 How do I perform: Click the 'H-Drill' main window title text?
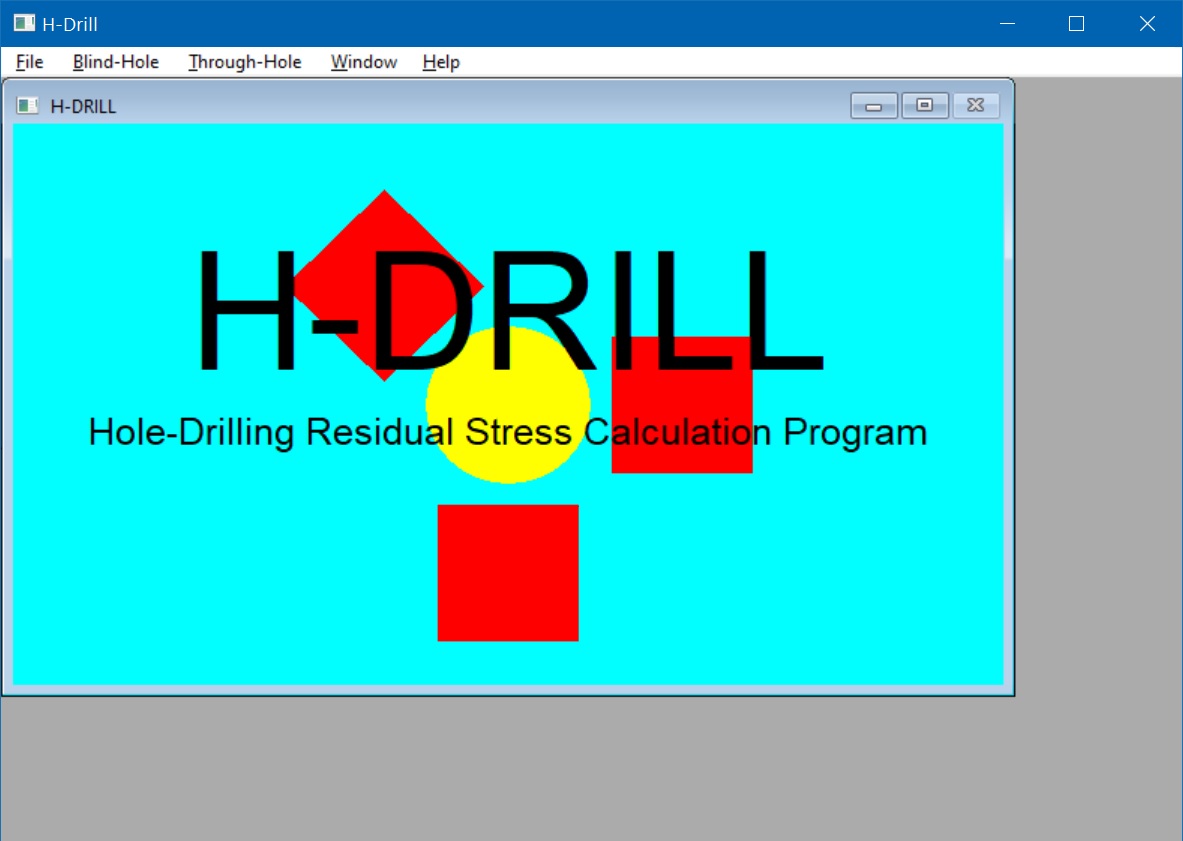coord(70,24)
